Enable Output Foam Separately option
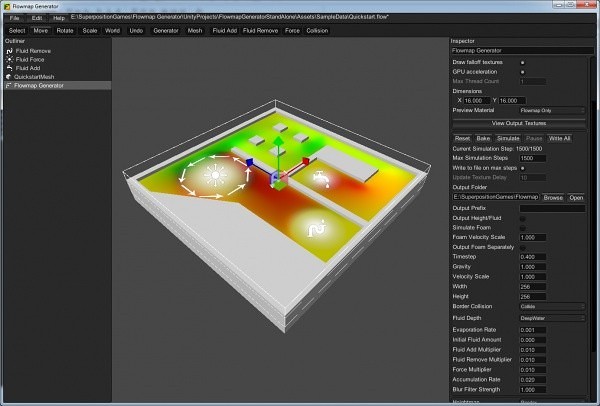 [x=522, y=248]
